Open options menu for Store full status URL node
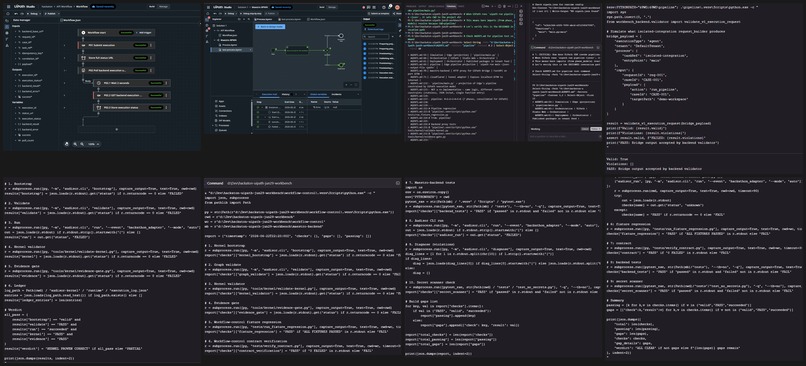806x366 pixels. click(x=151, y=58)
